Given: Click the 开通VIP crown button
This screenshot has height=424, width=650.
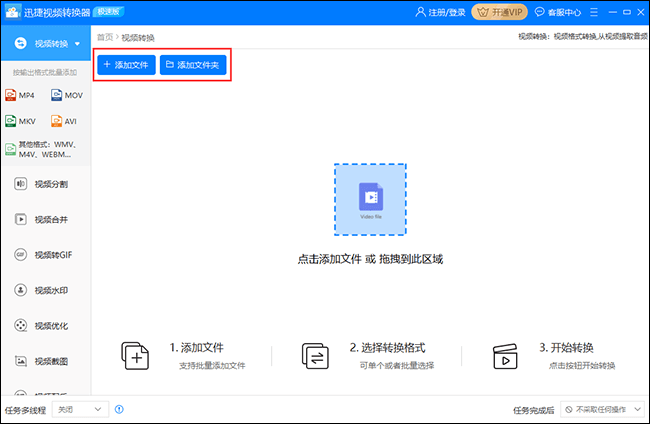Looking at the screenshot, I should [x=500, y=12].
